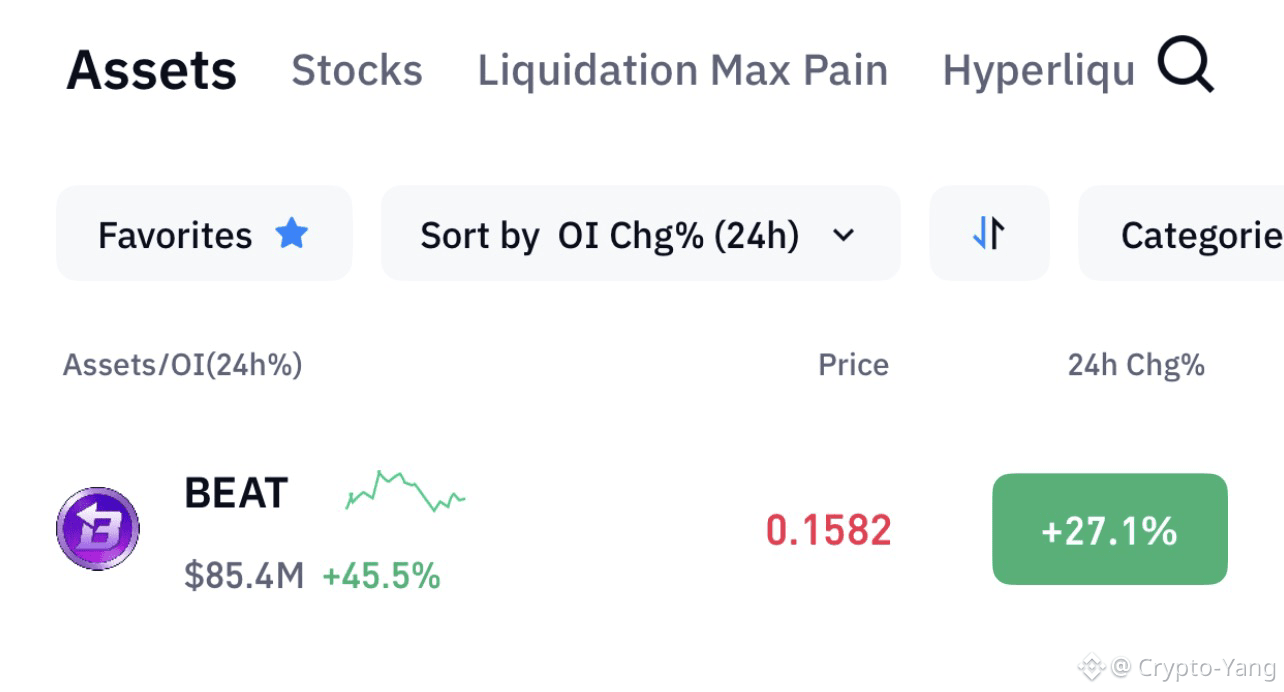Click the 0.1582 price value
Viewport: 1284px width, 692px height.
coord(829,530)
